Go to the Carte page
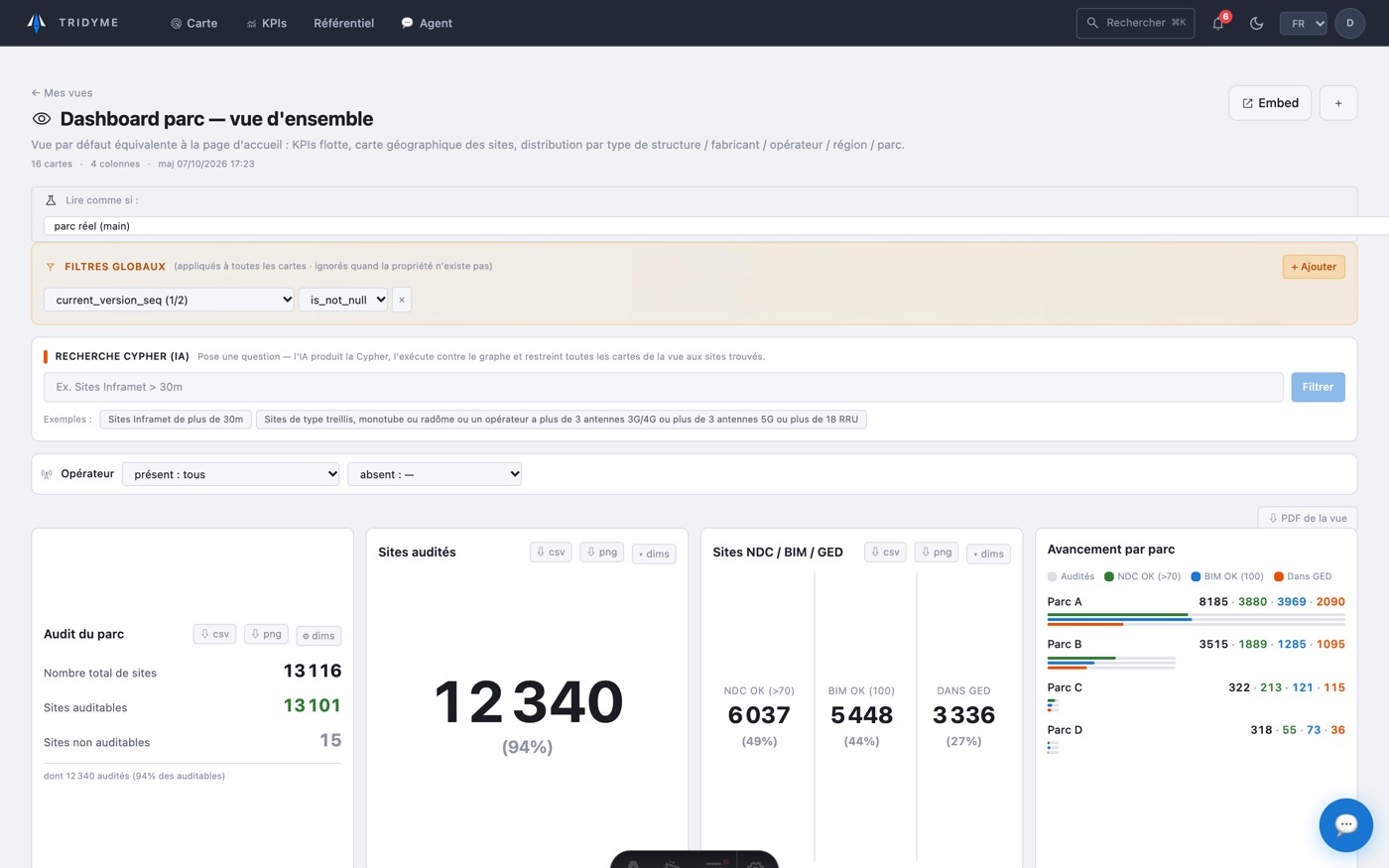 click(x=193, y=23)
